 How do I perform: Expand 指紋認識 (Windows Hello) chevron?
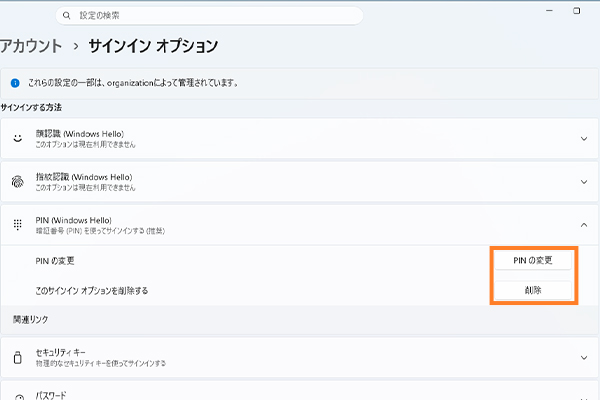pos(584,182)
